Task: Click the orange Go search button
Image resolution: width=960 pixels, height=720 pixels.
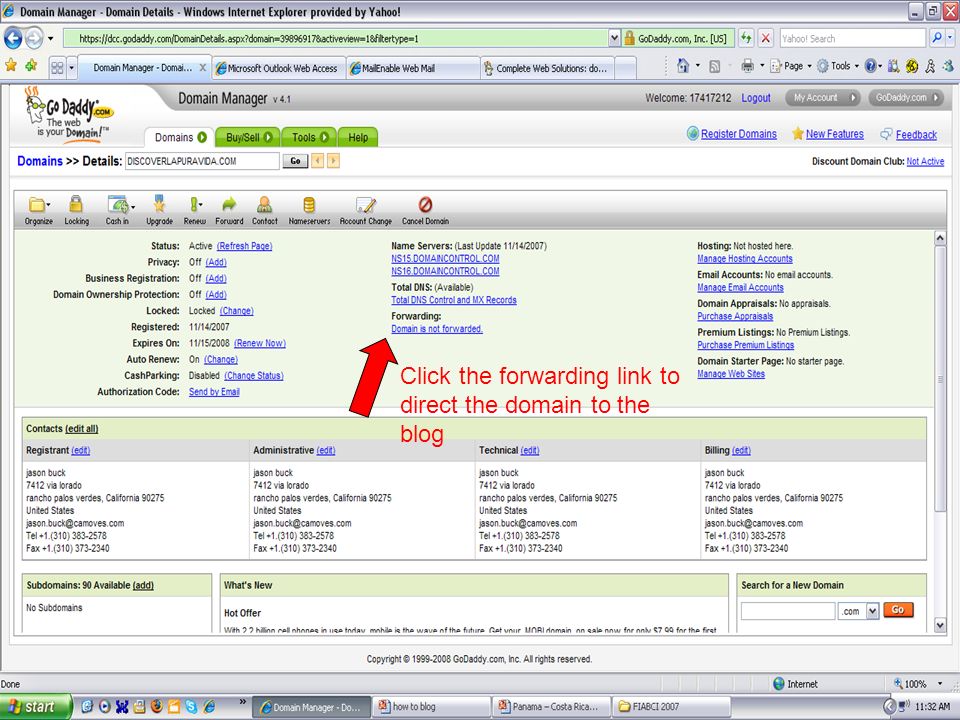Action: (898, 610)
